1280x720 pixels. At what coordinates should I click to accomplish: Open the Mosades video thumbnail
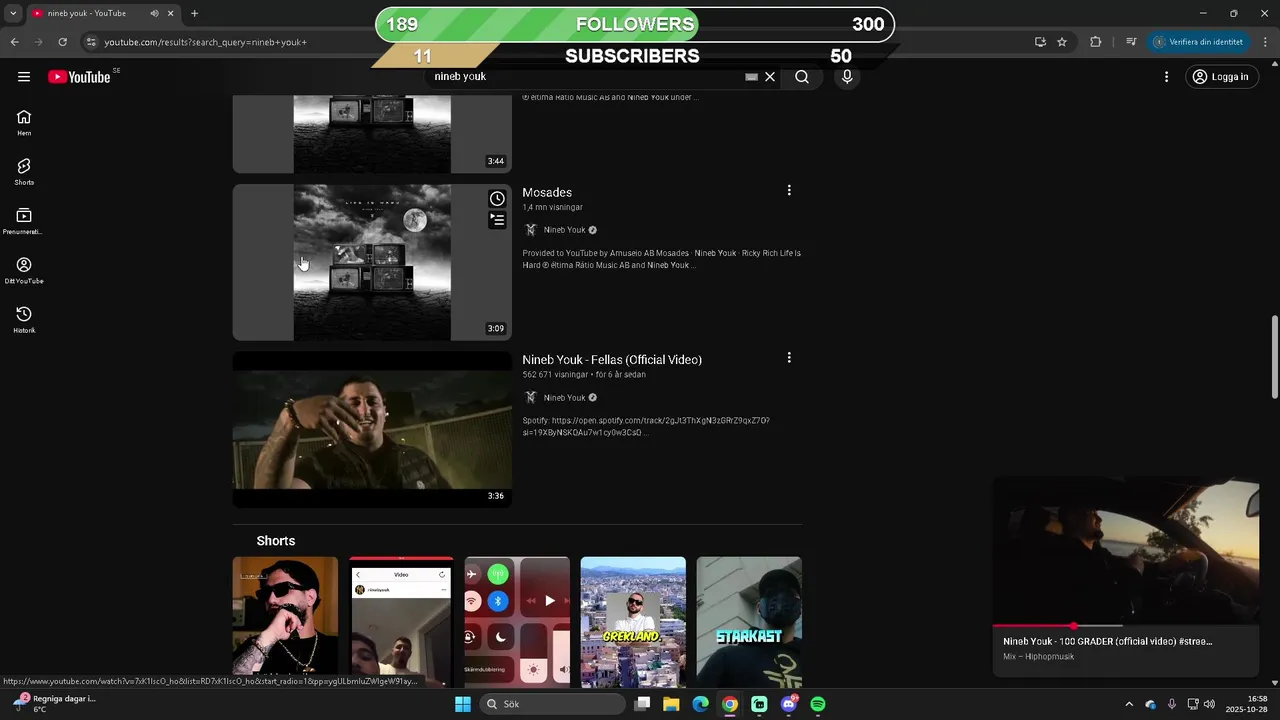[372, 262]
